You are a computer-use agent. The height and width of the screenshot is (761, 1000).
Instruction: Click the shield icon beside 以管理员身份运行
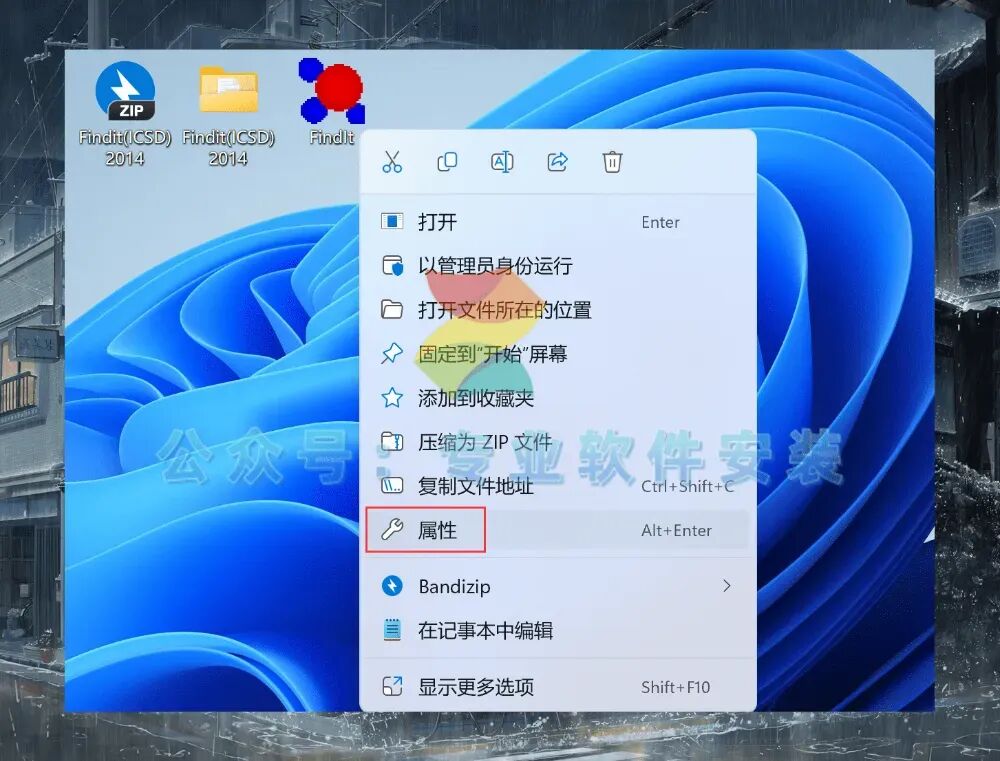pos(392,266)
